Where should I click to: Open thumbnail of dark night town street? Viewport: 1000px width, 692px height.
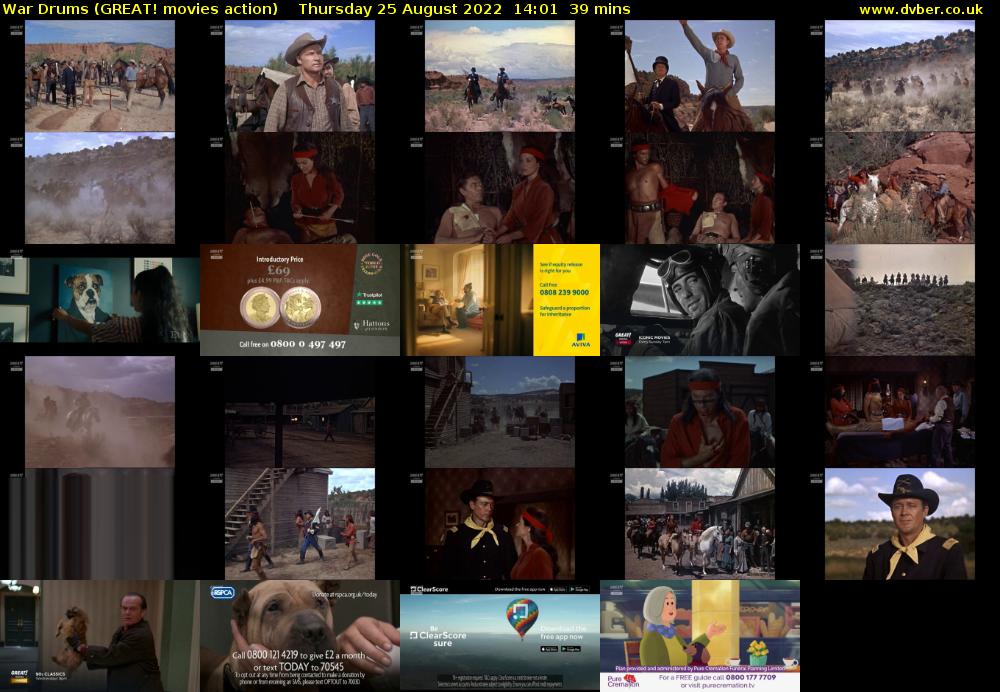[x=300, y=412]
